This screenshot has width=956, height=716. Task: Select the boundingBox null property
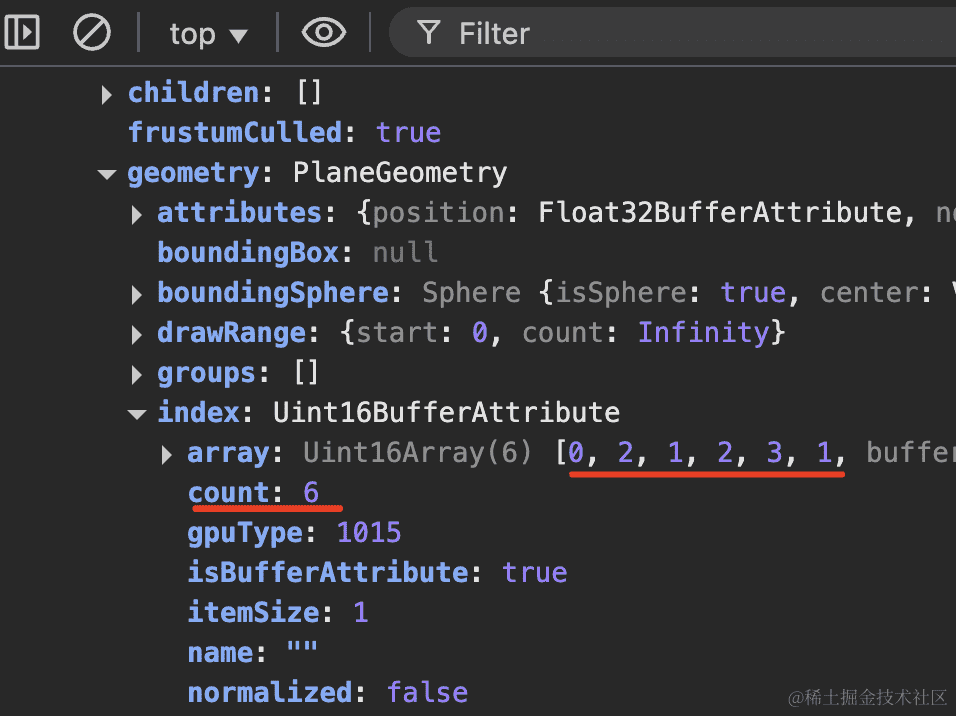[297, 253]
